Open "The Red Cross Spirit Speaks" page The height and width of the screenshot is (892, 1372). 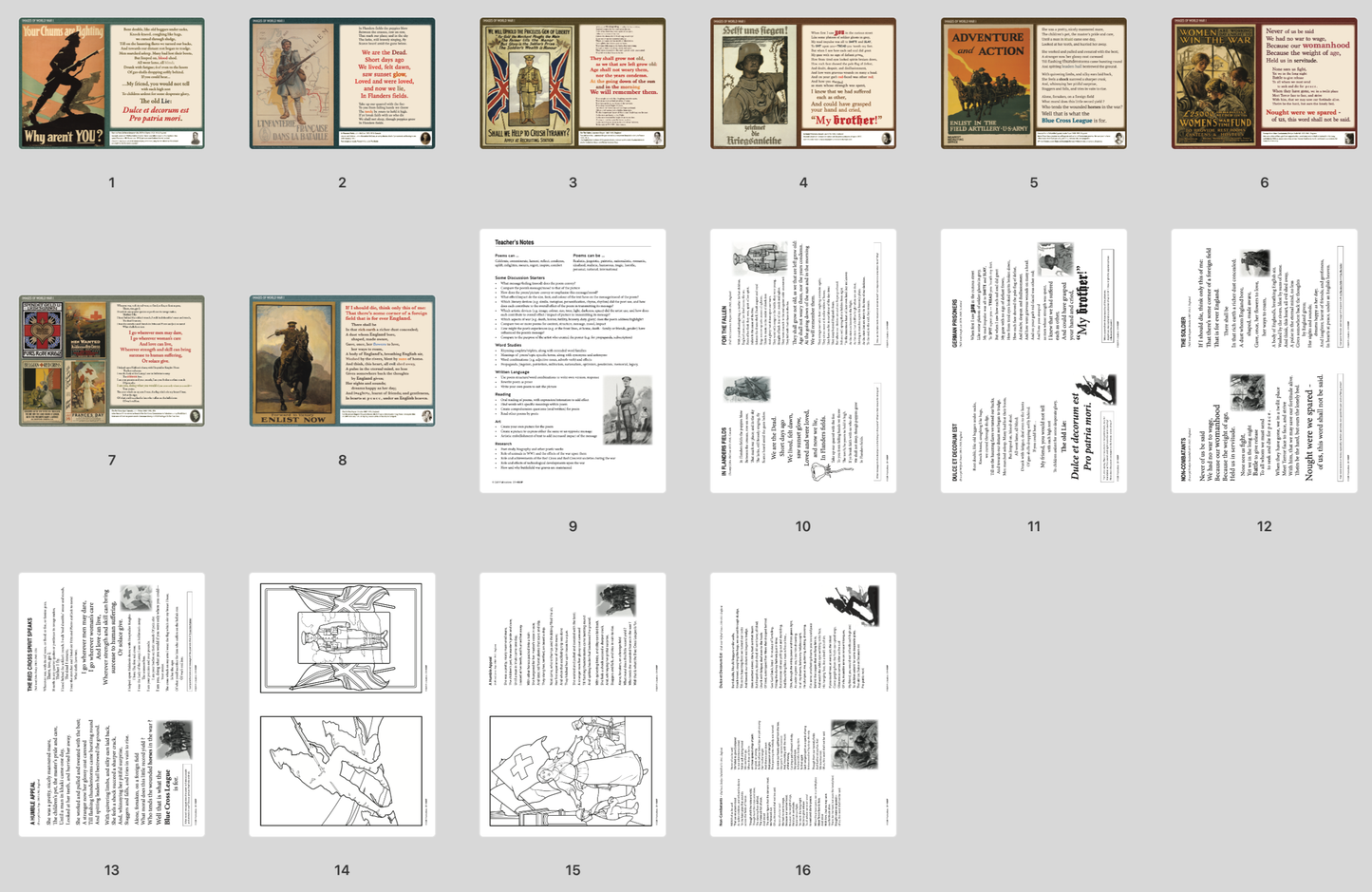(x=112, y=705)
